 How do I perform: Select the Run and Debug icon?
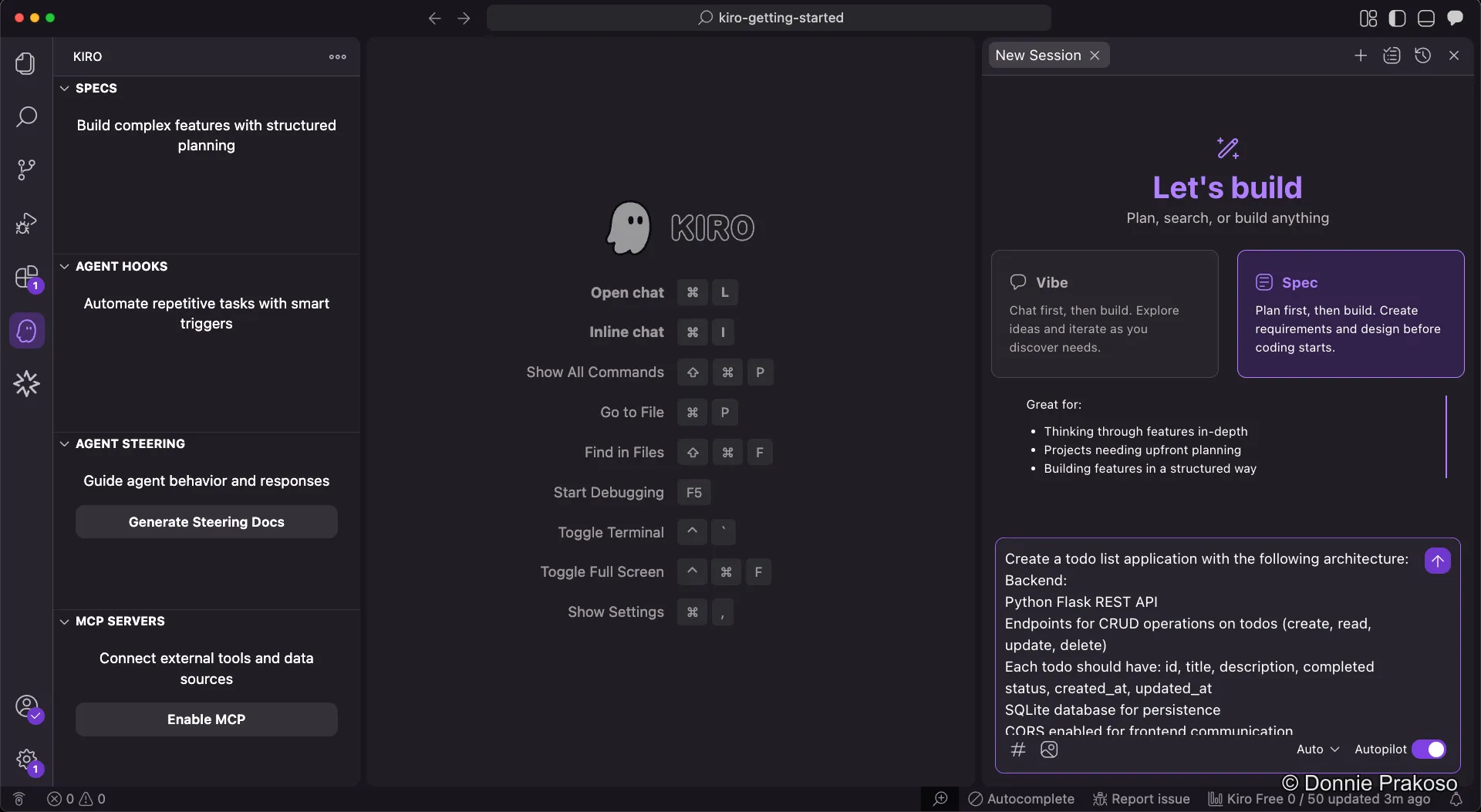[26, 223]
